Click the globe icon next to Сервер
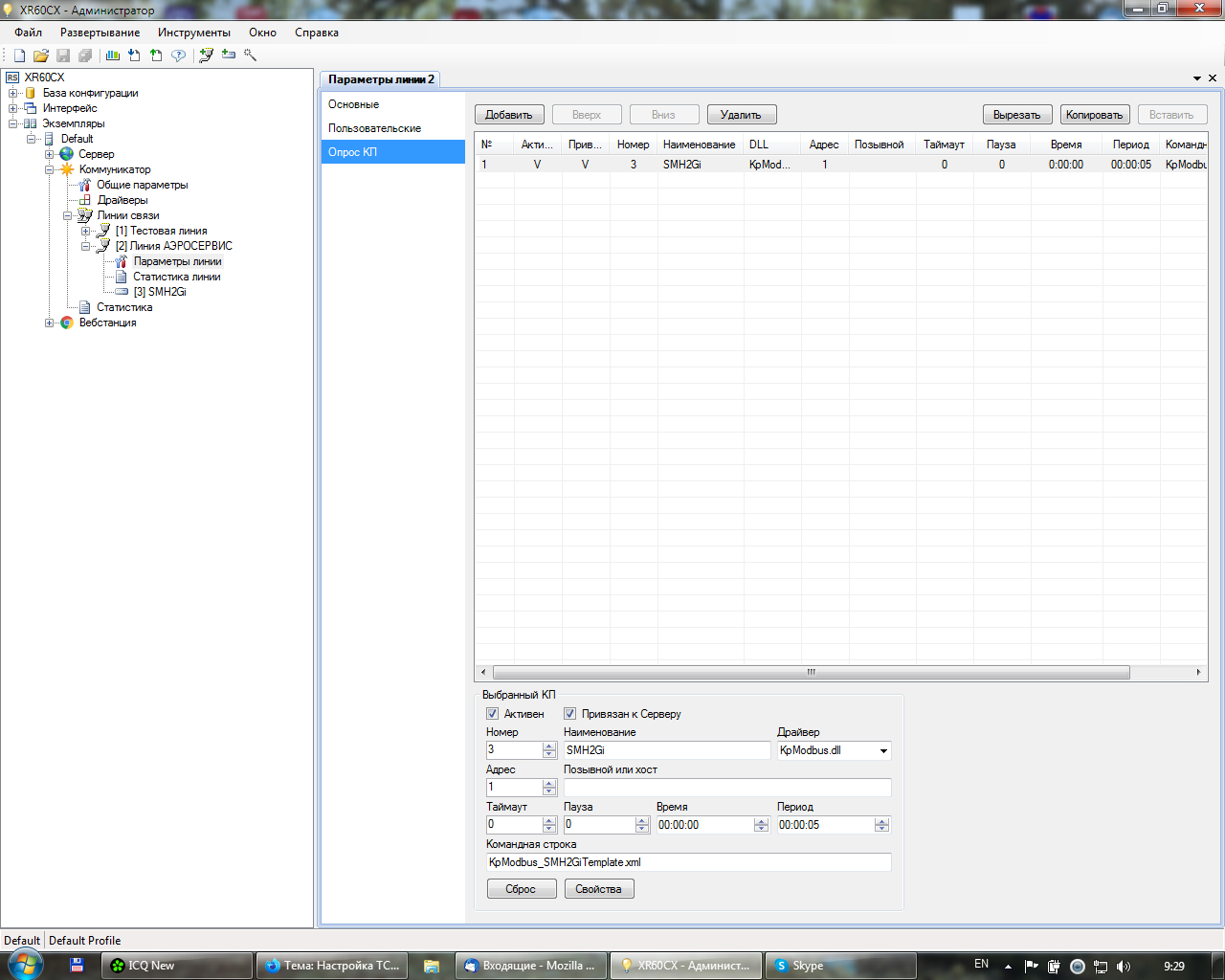Viewport: 1225px width, 980px height. coord(66,154)
